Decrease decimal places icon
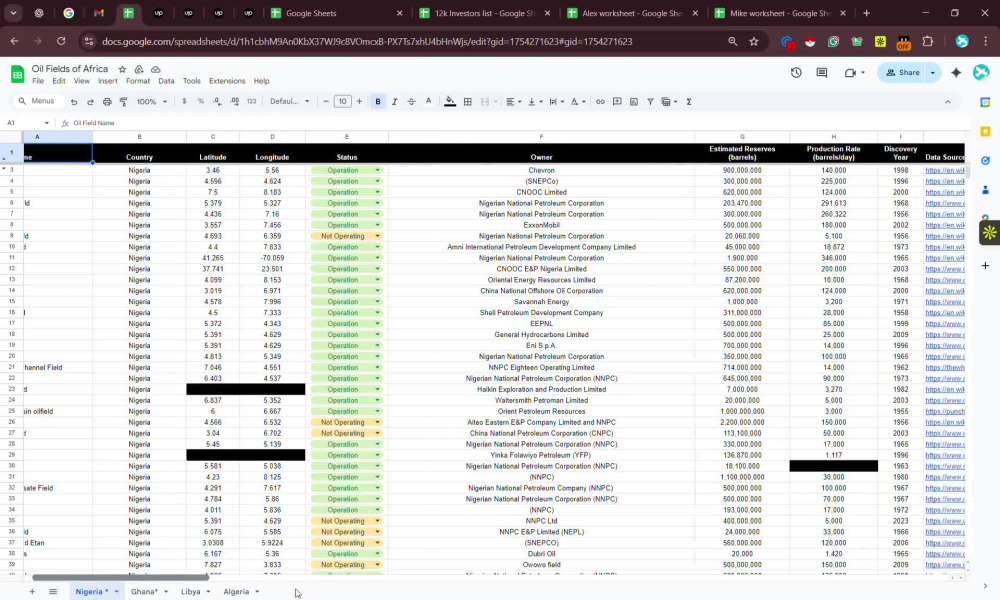The image size is (1000, 600). click(x=217, y=101)
